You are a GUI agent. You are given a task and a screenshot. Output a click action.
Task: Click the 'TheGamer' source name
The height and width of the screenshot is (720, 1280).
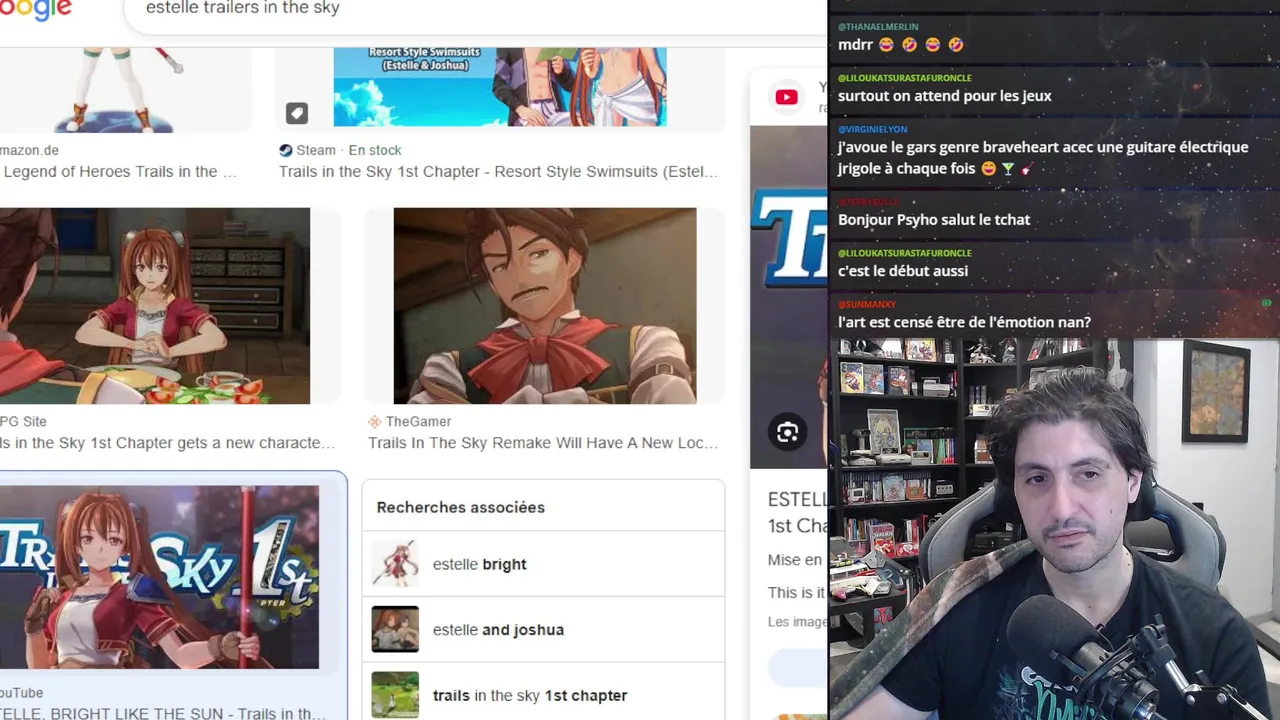point(418,422)
